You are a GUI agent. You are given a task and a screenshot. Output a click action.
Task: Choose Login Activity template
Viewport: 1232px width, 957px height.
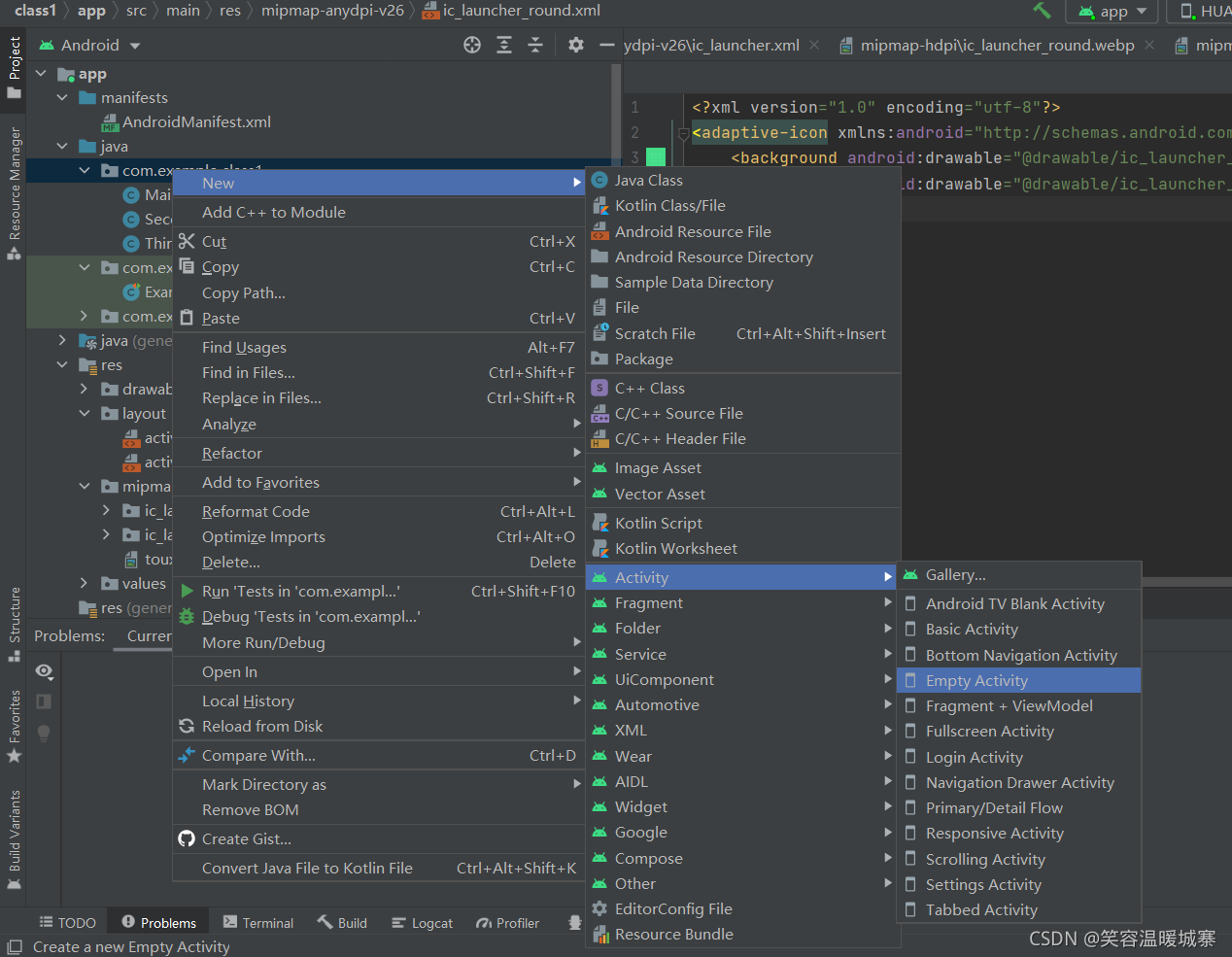(1018, 758)
